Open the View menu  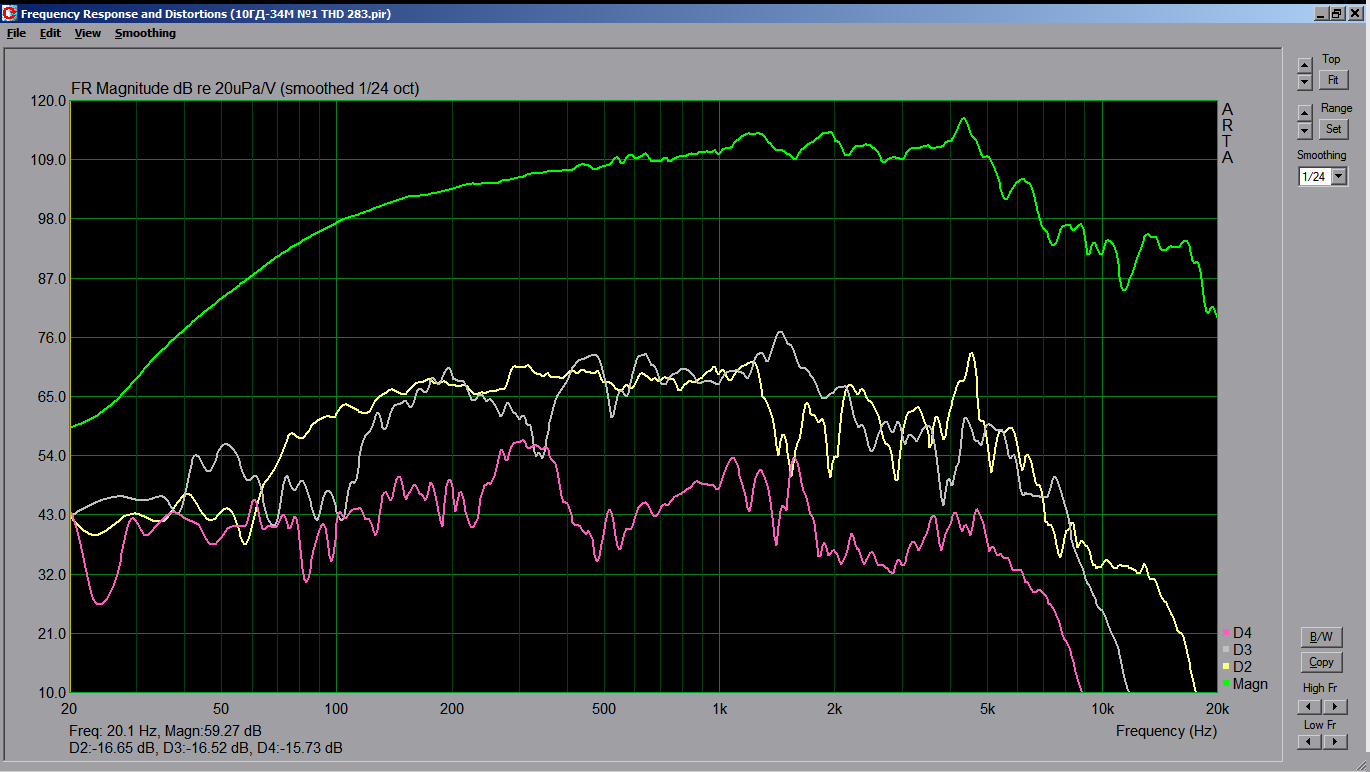click(x=88, y=33)
